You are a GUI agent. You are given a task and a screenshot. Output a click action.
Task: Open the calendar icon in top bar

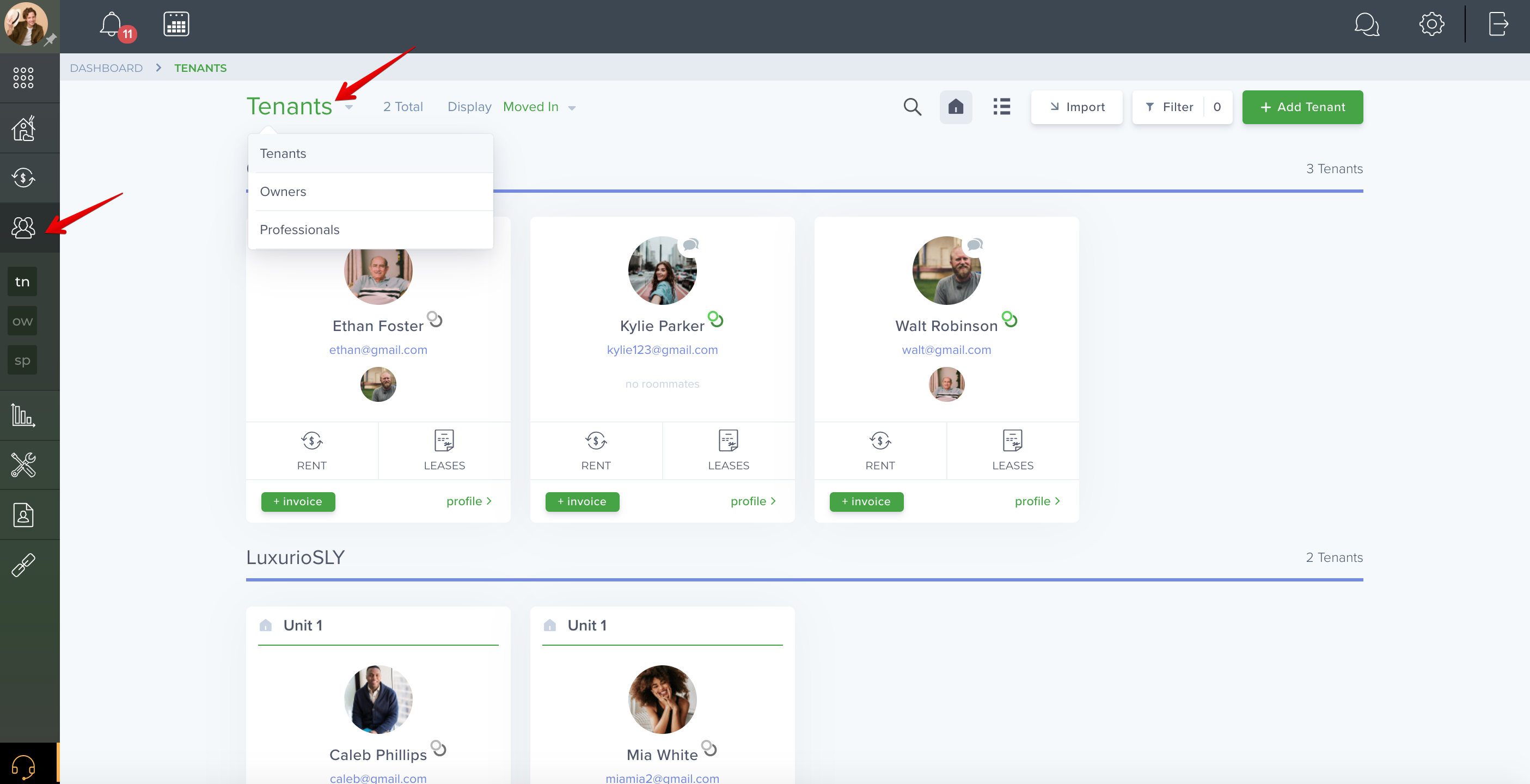coord(176,24)
